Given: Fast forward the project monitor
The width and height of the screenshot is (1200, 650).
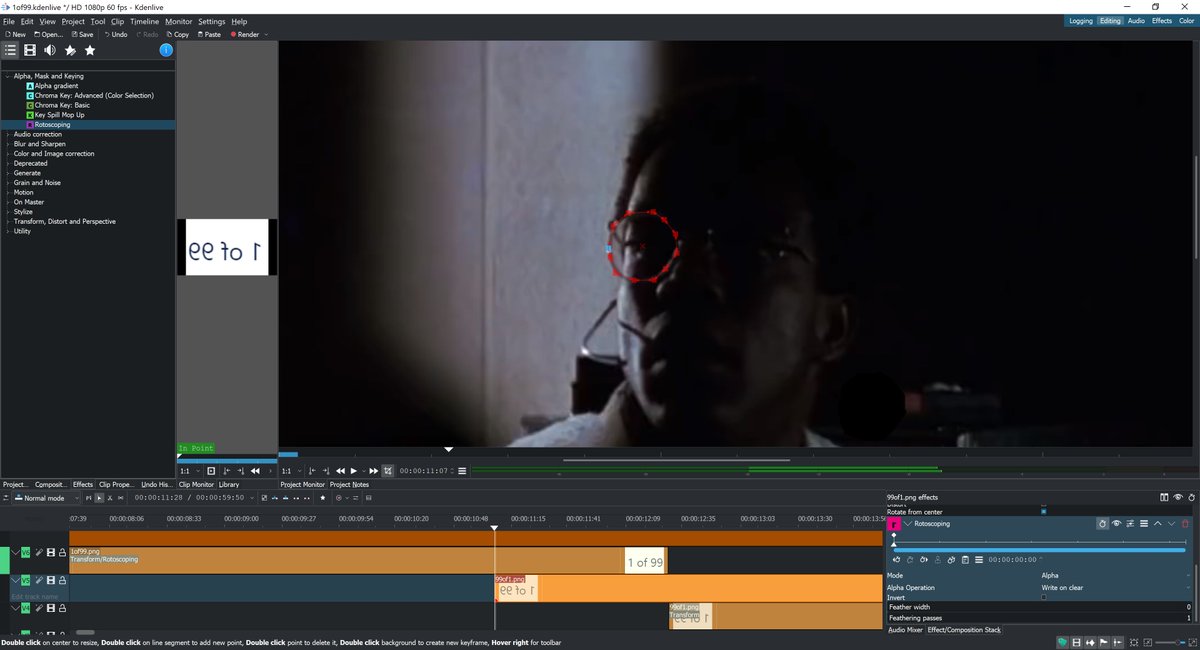Looking at the screenshot, I should tap(374, 471).
